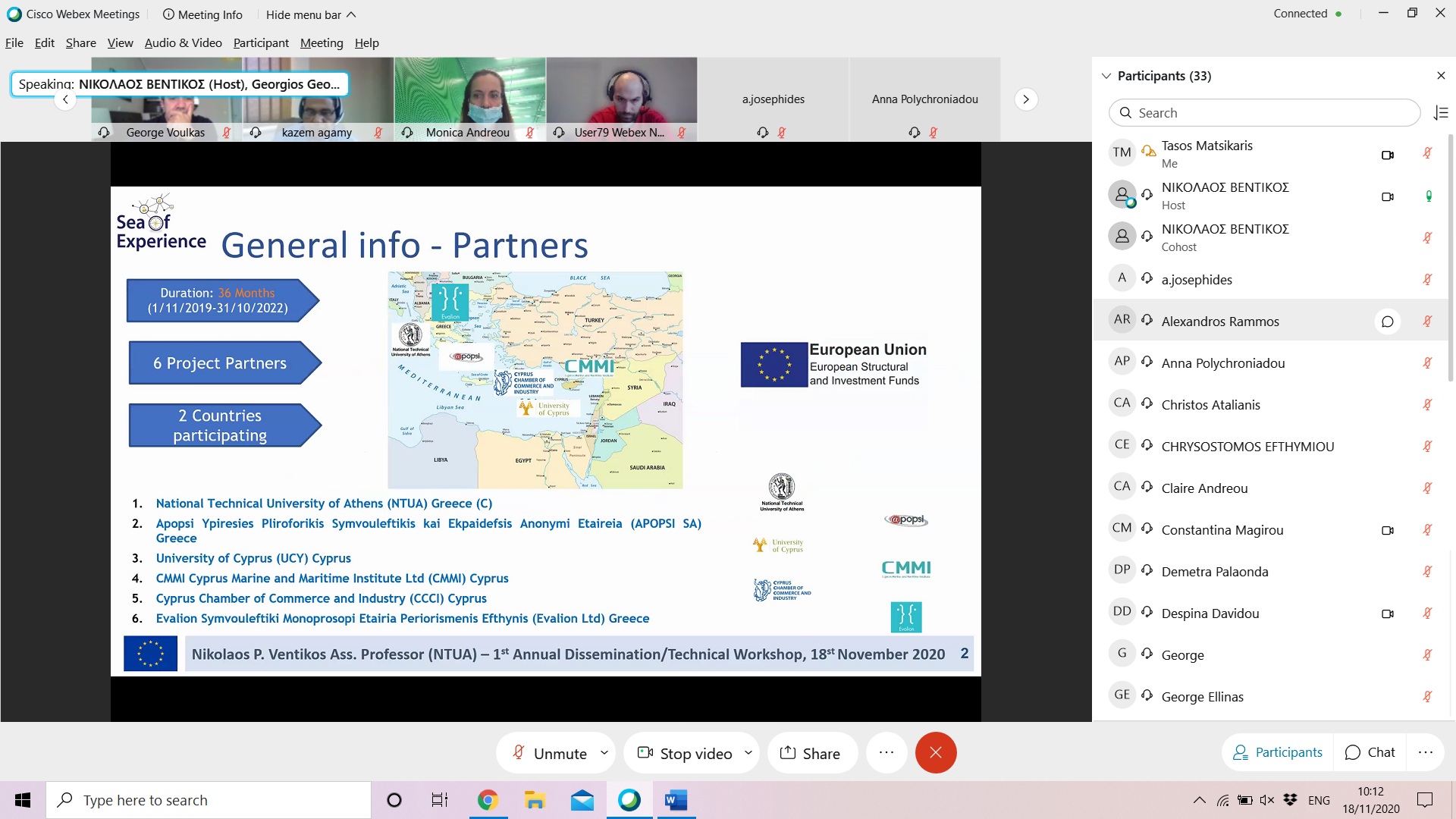Select George Ellinas in participant list
1456x819 pixels.
tap(1270, 696)
